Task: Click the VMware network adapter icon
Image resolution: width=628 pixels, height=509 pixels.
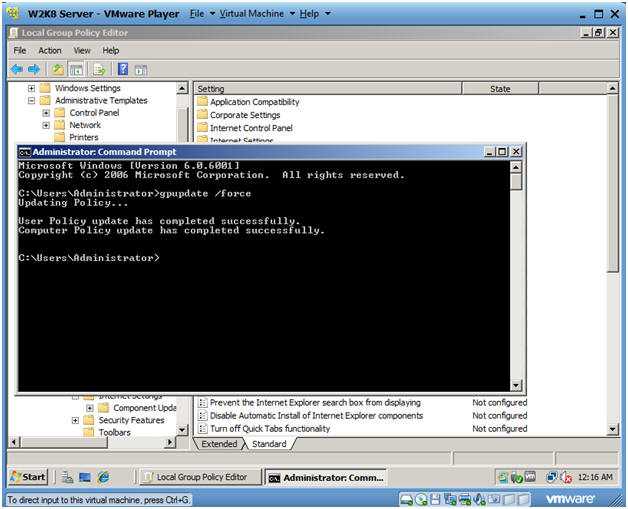Action: click(x=450, y=499)
